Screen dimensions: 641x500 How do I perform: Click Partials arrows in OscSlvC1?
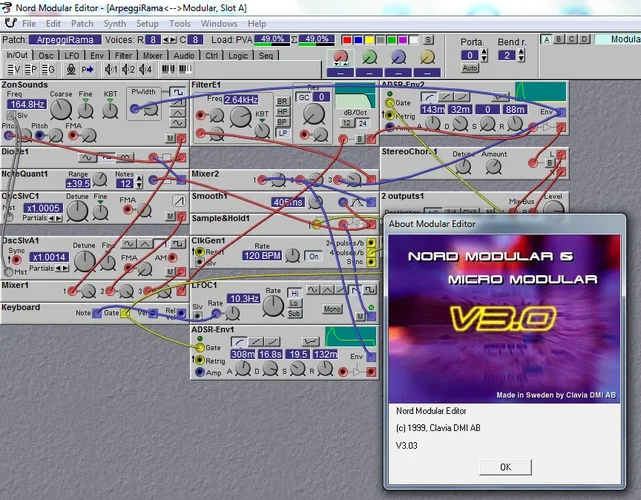[55, 218]
